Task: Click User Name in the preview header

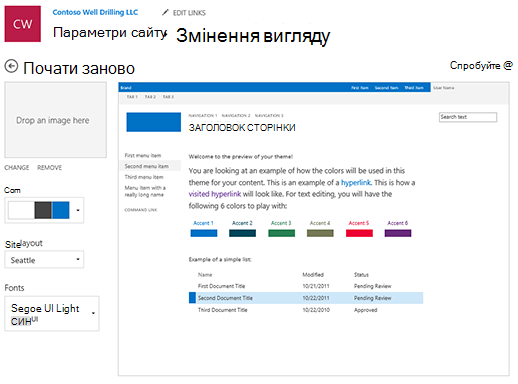Action: pyautogui.click(x=443, y=88)
